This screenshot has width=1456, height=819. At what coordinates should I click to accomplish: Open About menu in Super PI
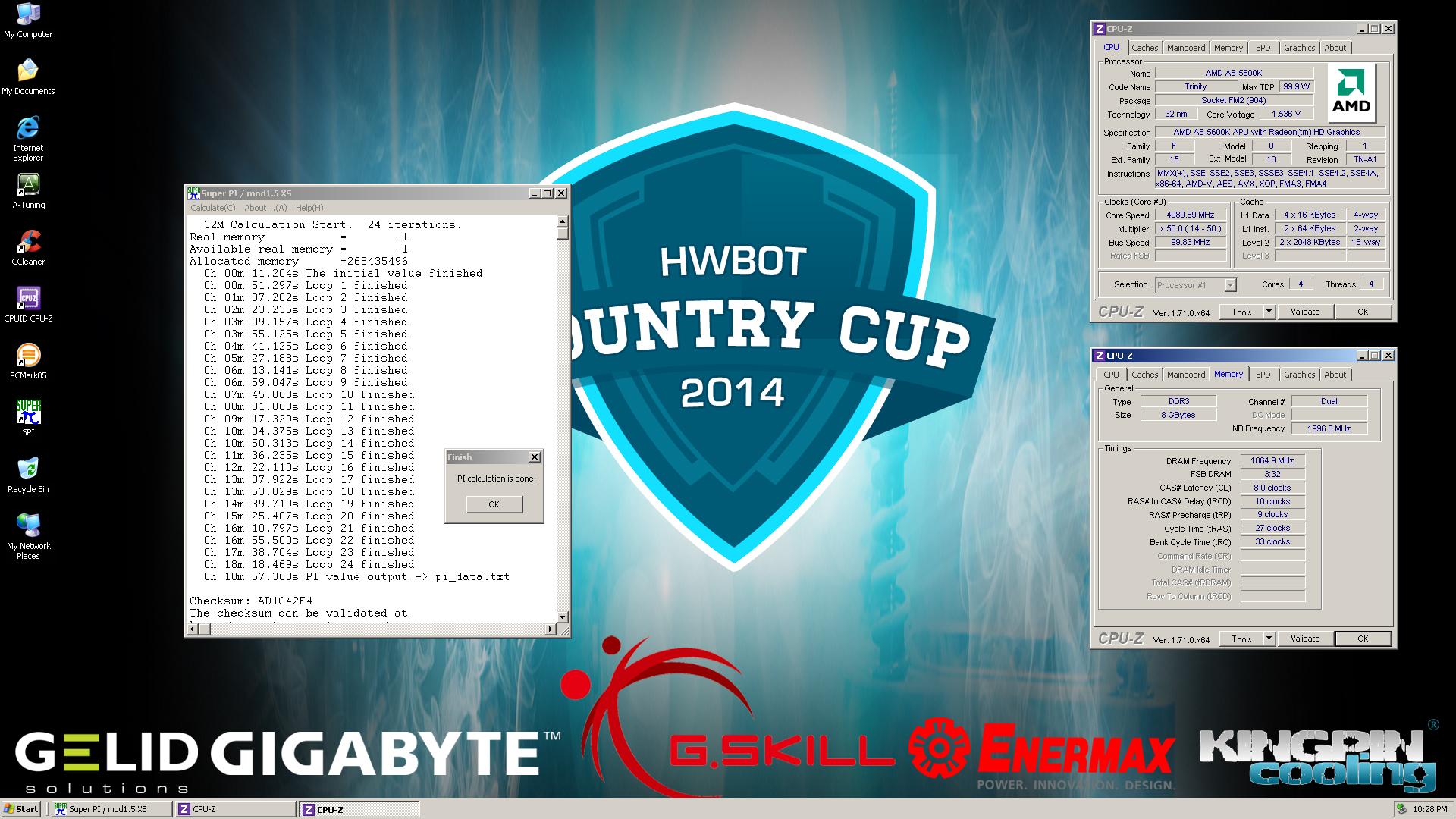coord(265,208)
